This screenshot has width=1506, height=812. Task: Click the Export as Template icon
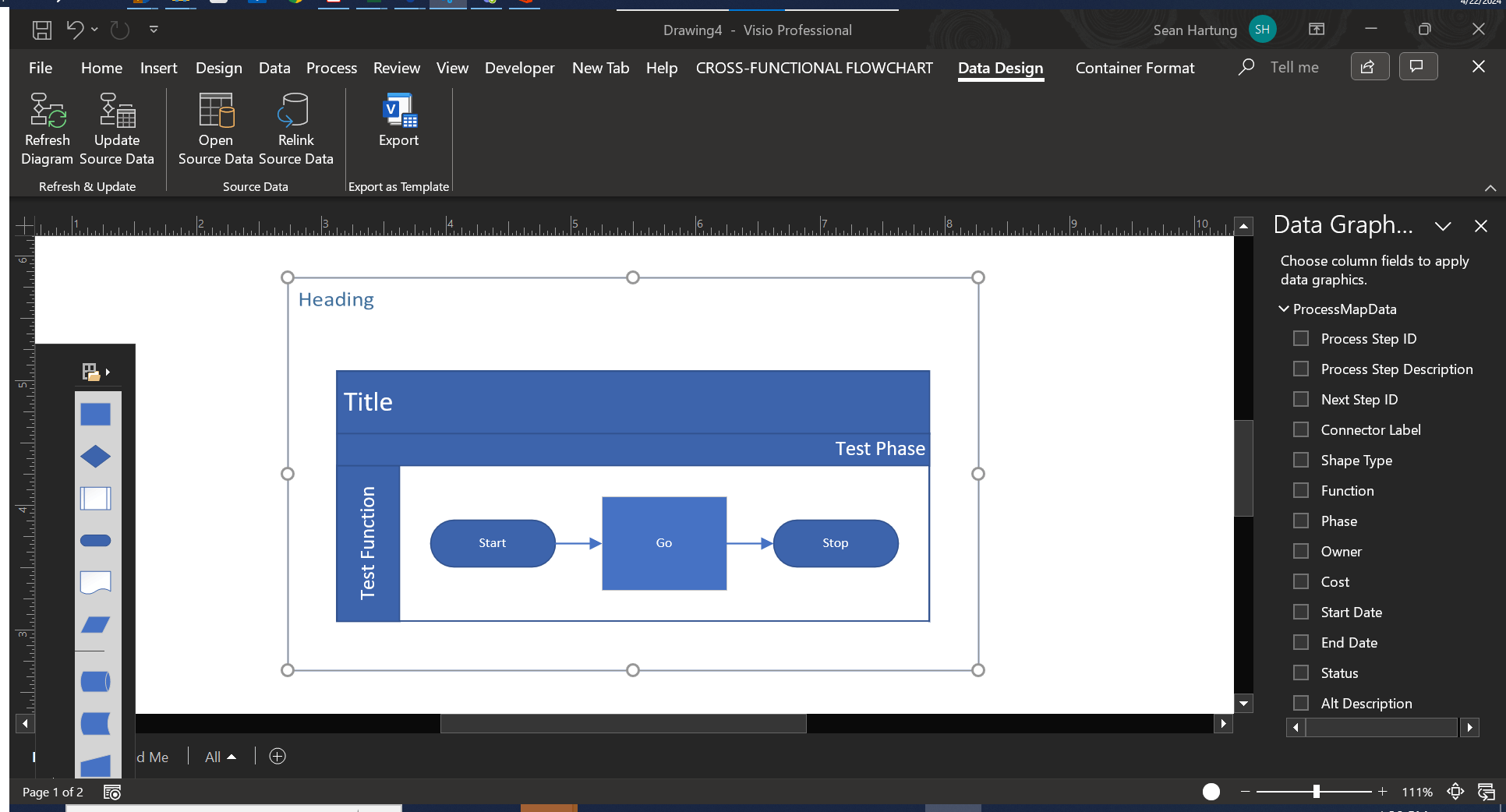click(x=399, y=110)
